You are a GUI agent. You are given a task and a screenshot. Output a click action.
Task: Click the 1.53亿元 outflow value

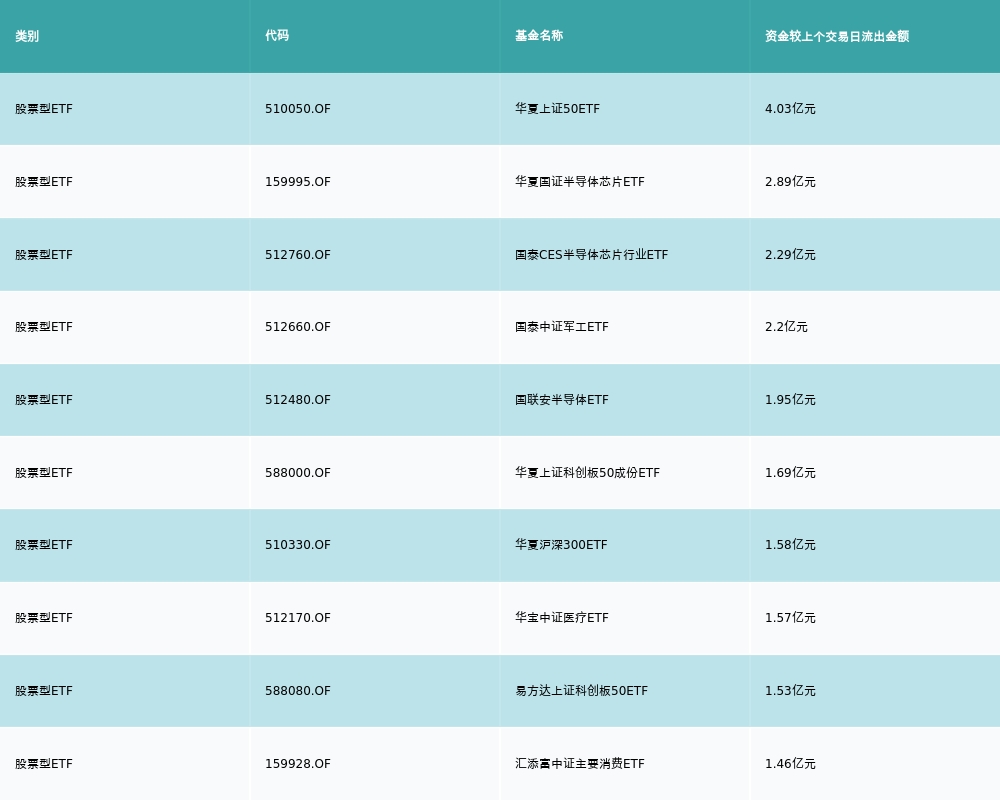790,691
